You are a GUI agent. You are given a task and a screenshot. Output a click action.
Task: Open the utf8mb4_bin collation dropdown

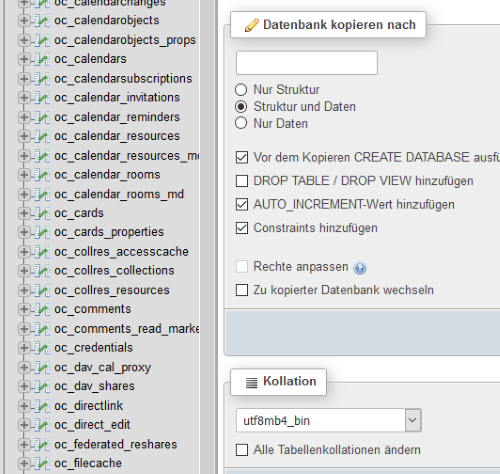pos(329,420)
